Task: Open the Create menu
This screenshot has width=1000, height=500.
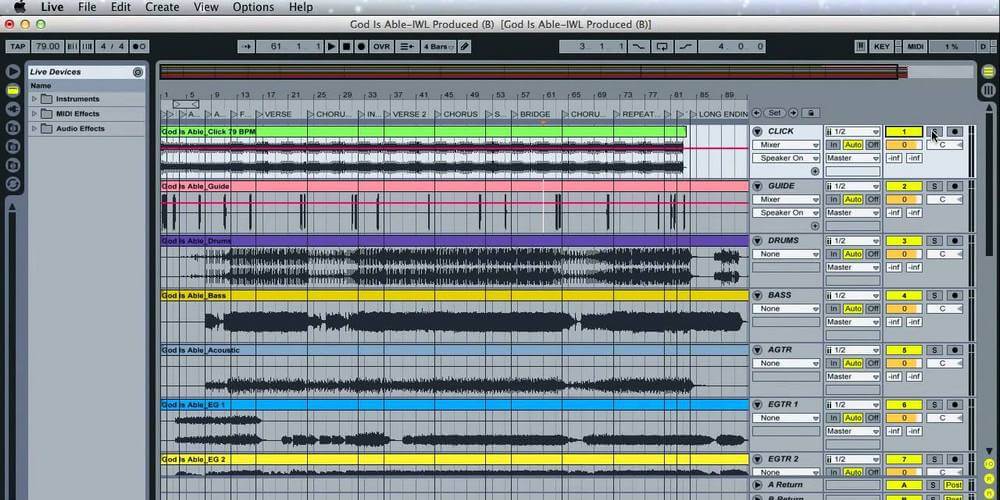Action: [162, 7]
